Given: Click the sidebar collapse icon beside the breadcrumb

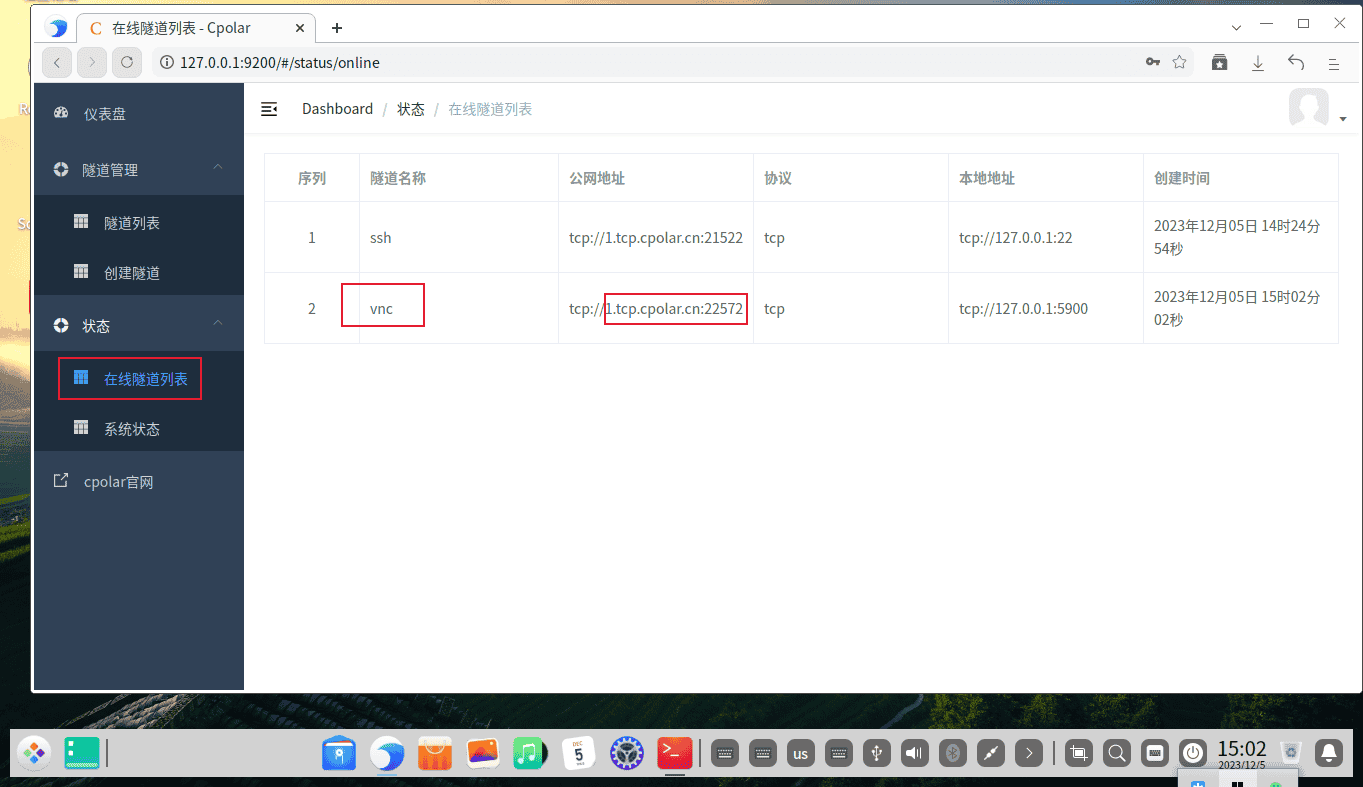Looking at the screenshot, I should 269,110.
